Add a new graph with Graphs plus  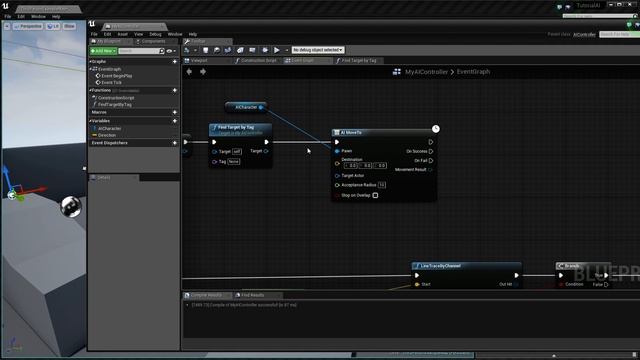[x=175, y=62]
